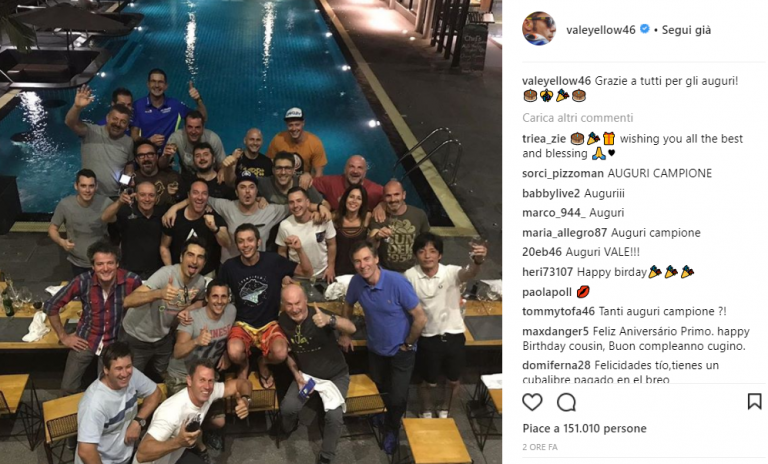
Task: Visit sorci_pizzoman commenter profile
Action: (563, 173)
